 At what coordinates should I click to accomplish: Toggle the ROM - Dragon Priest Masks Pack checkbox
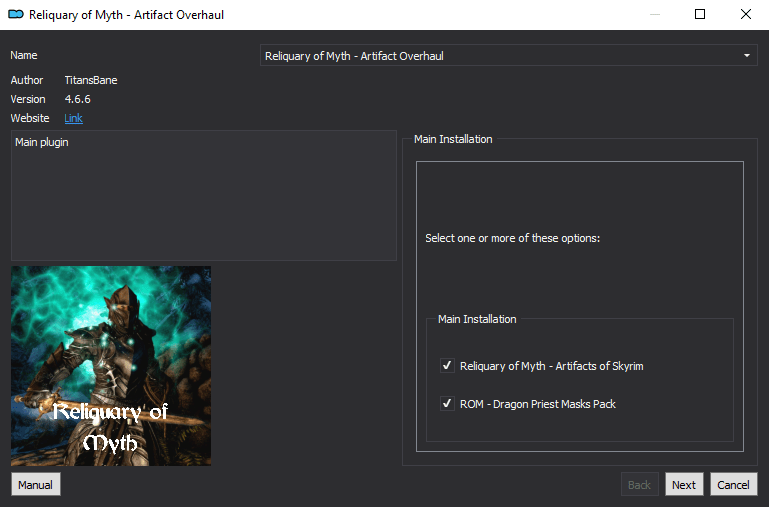tap(447, 404)
